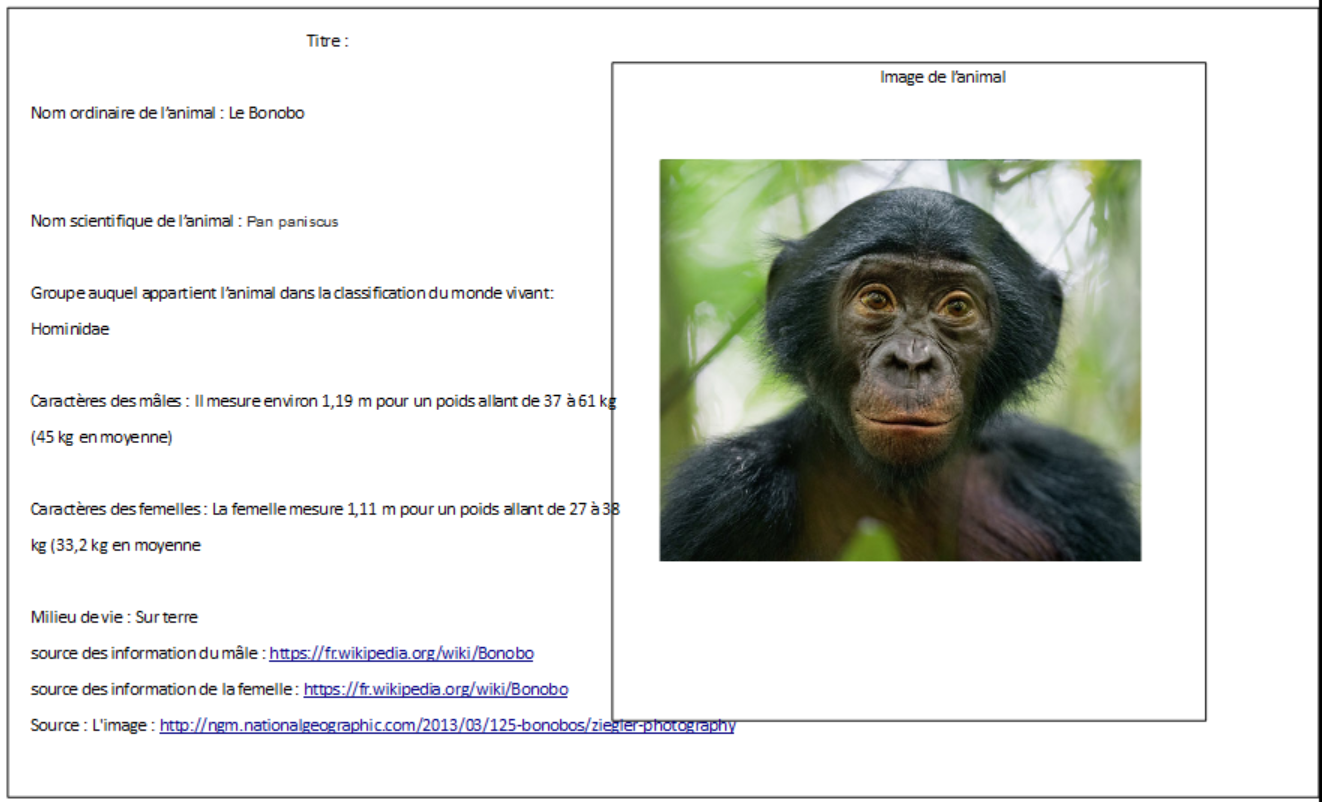Click the 'source des information de la femelle' label

click(163, 689)
